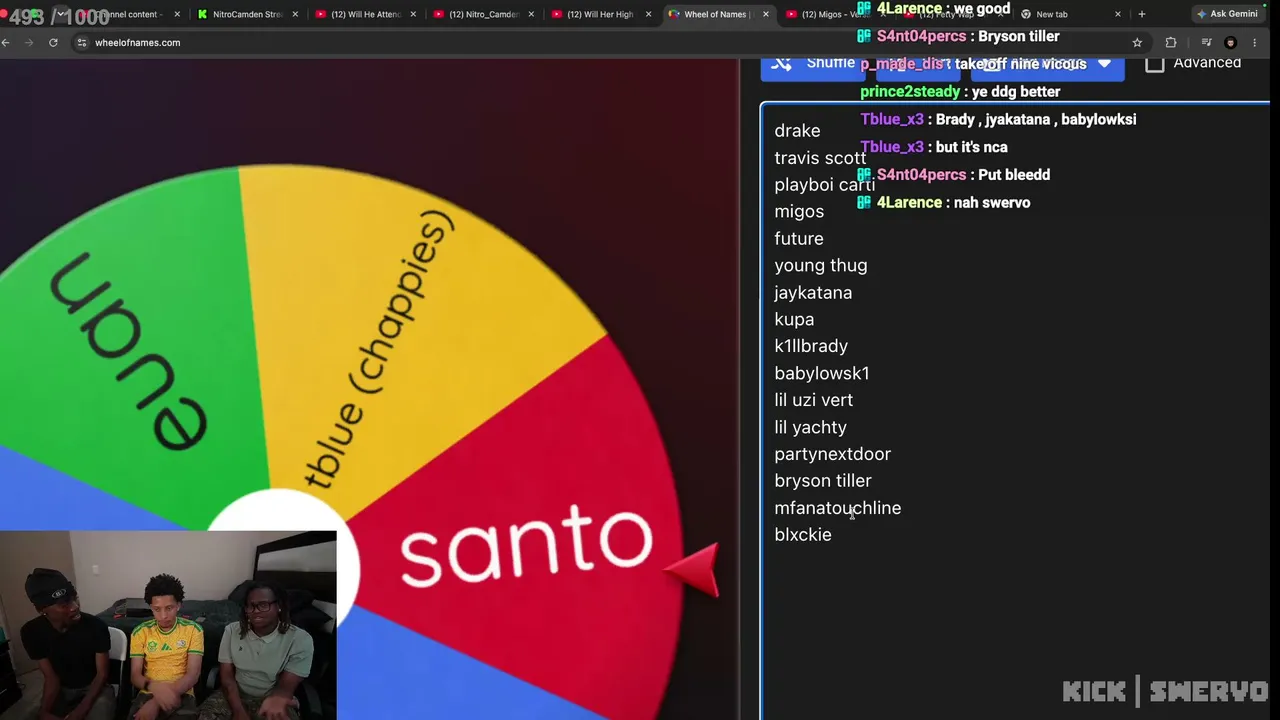Screen dimensions: 1280x720
Task: Expand the white dropdown arrow beside Advanced
Action: pyautogui.click(x=1104, y=63)
